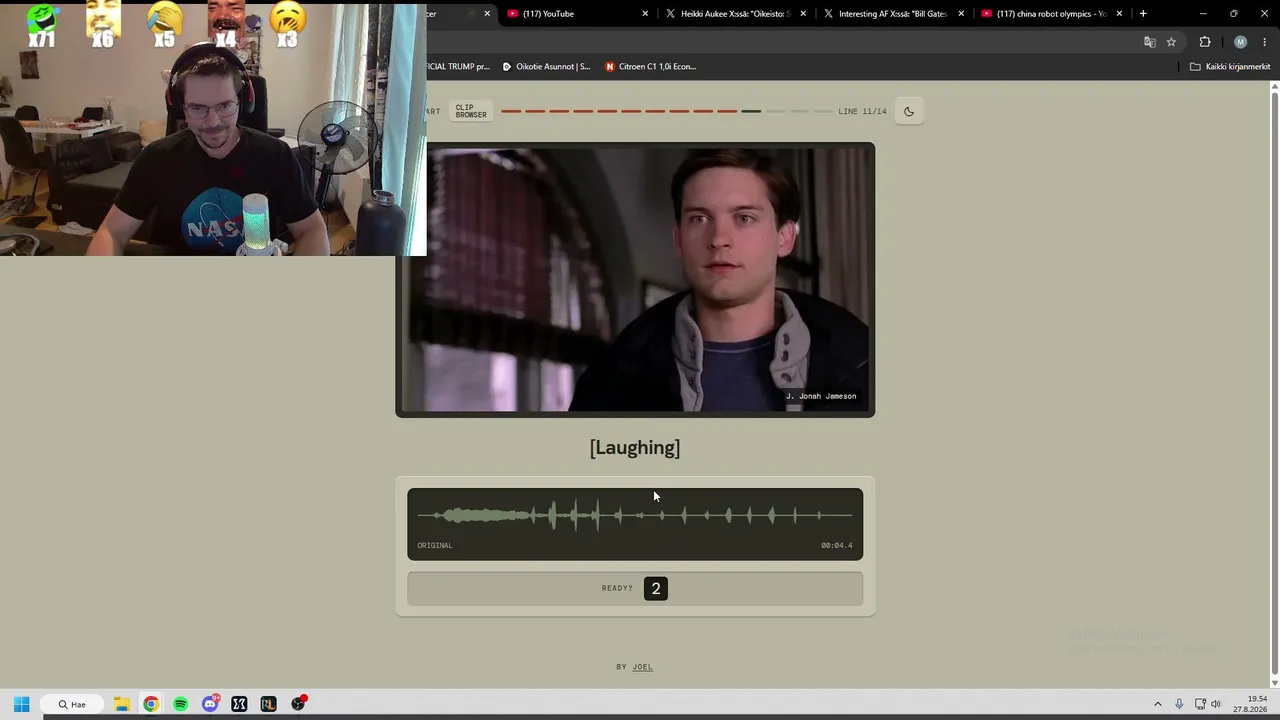Open the Chrome extensions menu
The height and width of the screenshot is (720, 1280).
pyautogui.click(x=1205, y=42)
